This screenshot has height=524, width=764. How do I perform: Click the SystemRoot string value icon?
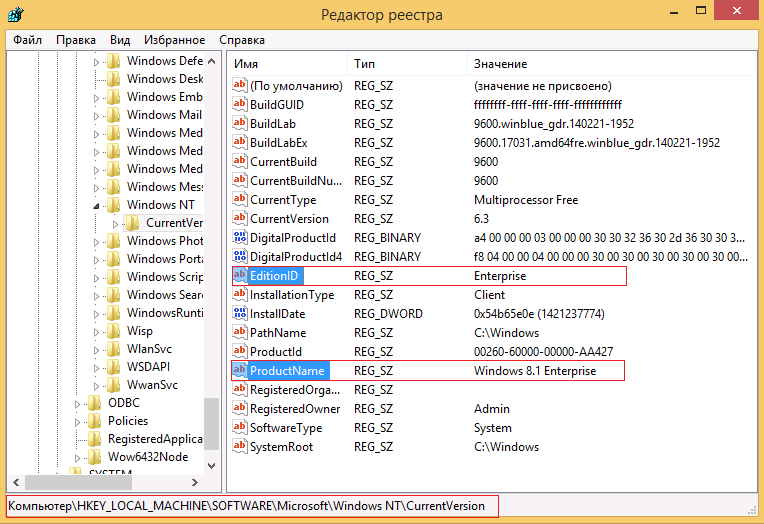point(239,446)
